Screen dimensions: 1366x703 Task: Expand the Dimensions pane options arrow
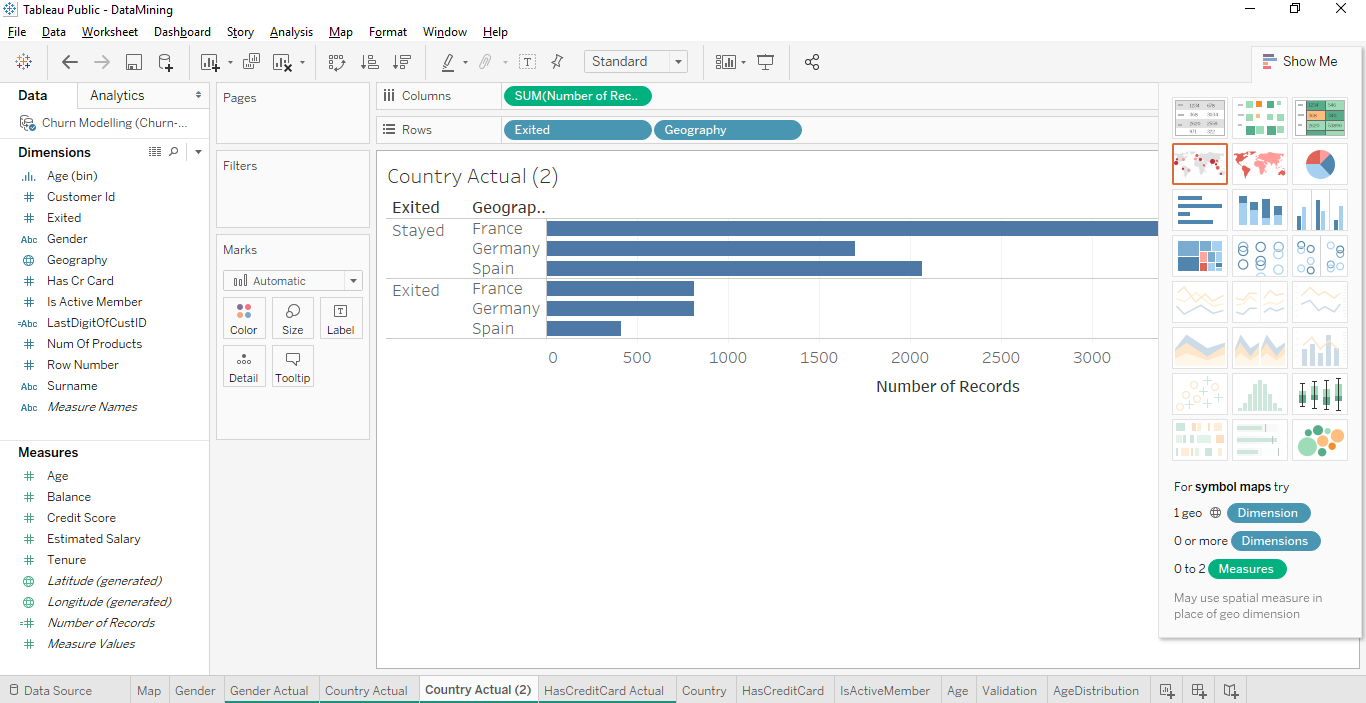click(x=198, y=152)
